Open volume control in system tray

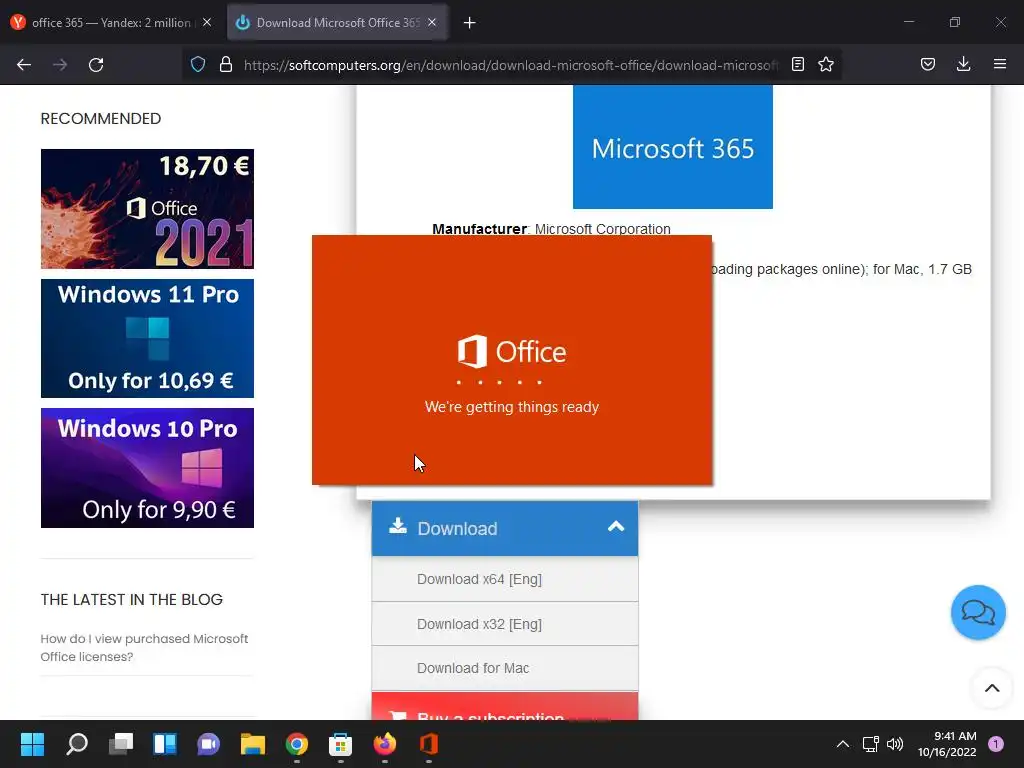point(895,744)
